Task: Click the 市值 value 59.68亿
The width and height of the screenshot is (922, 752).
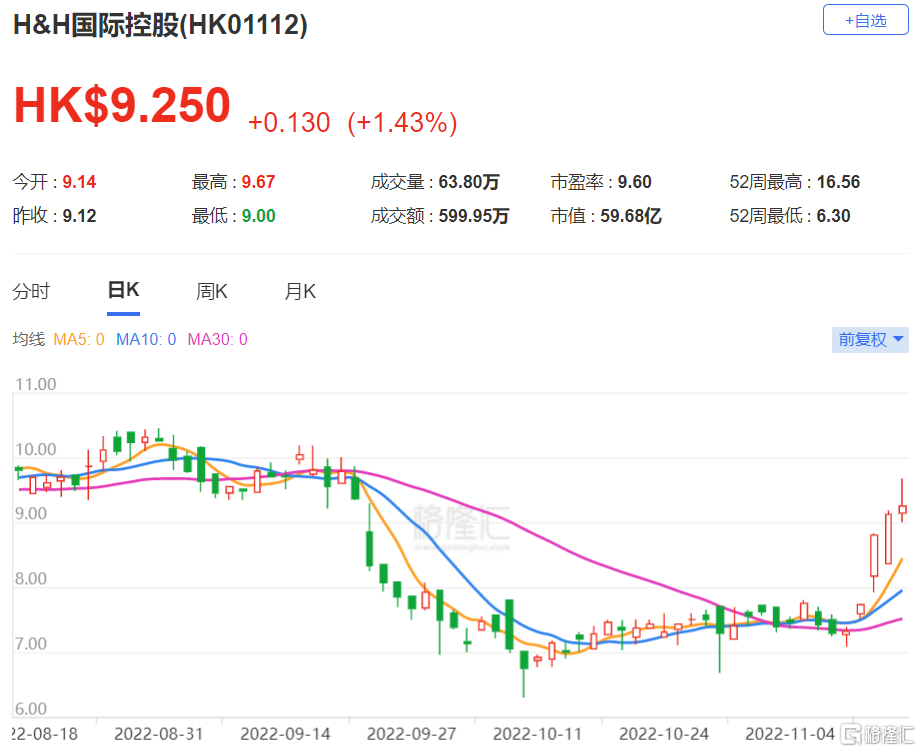Action: tap(630, 216)
